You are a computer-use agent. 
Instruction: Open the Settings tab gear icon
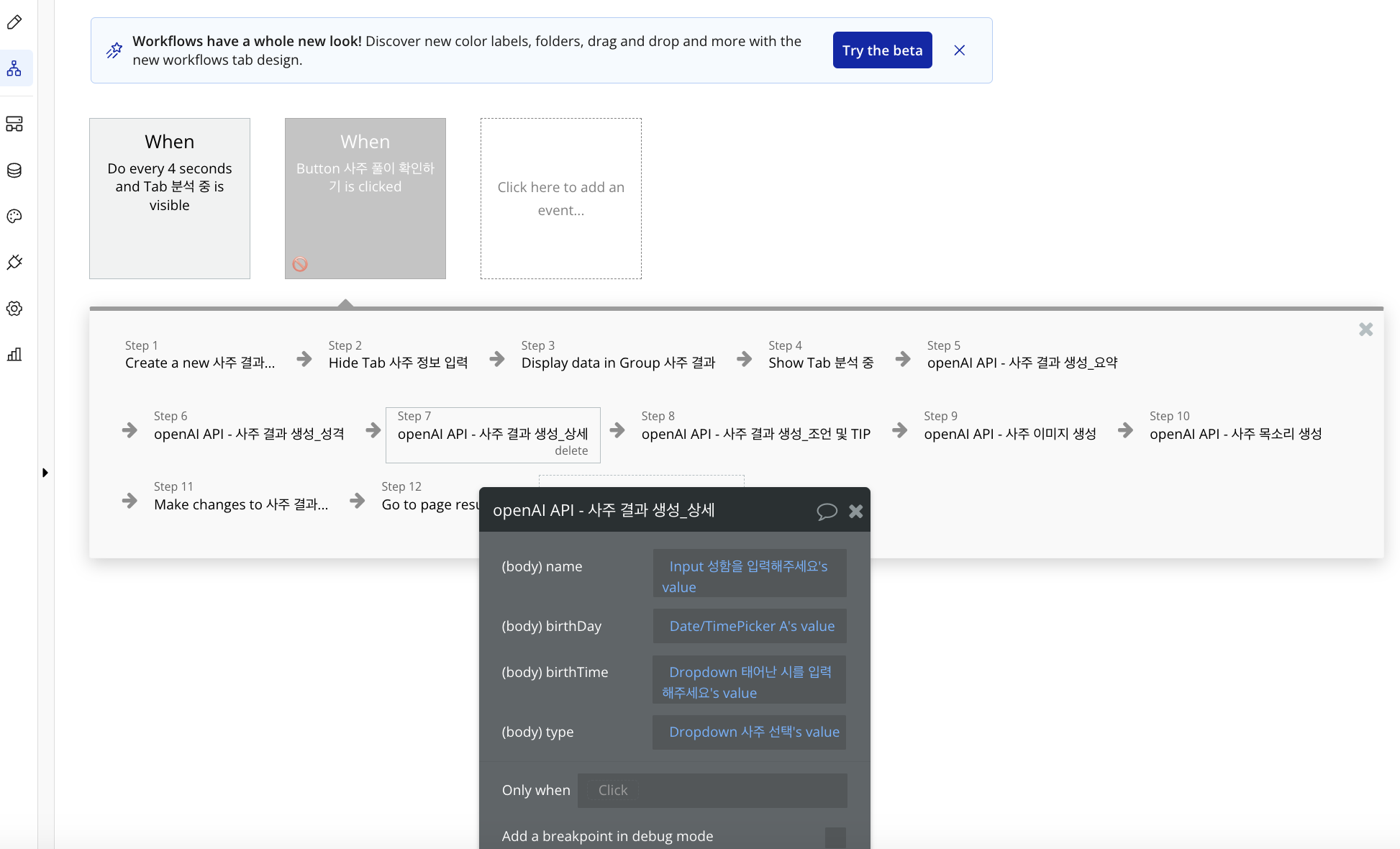point(14,309)
